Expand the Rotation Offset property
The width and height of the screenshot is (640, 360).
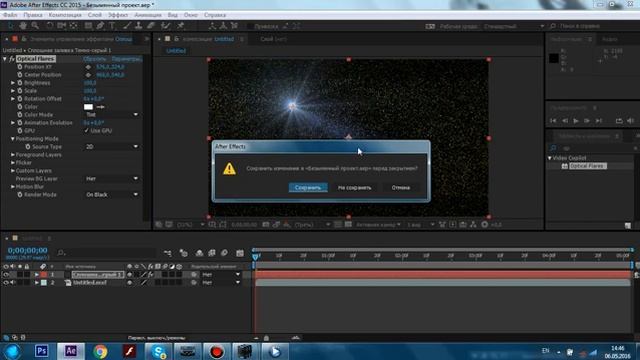13,99
